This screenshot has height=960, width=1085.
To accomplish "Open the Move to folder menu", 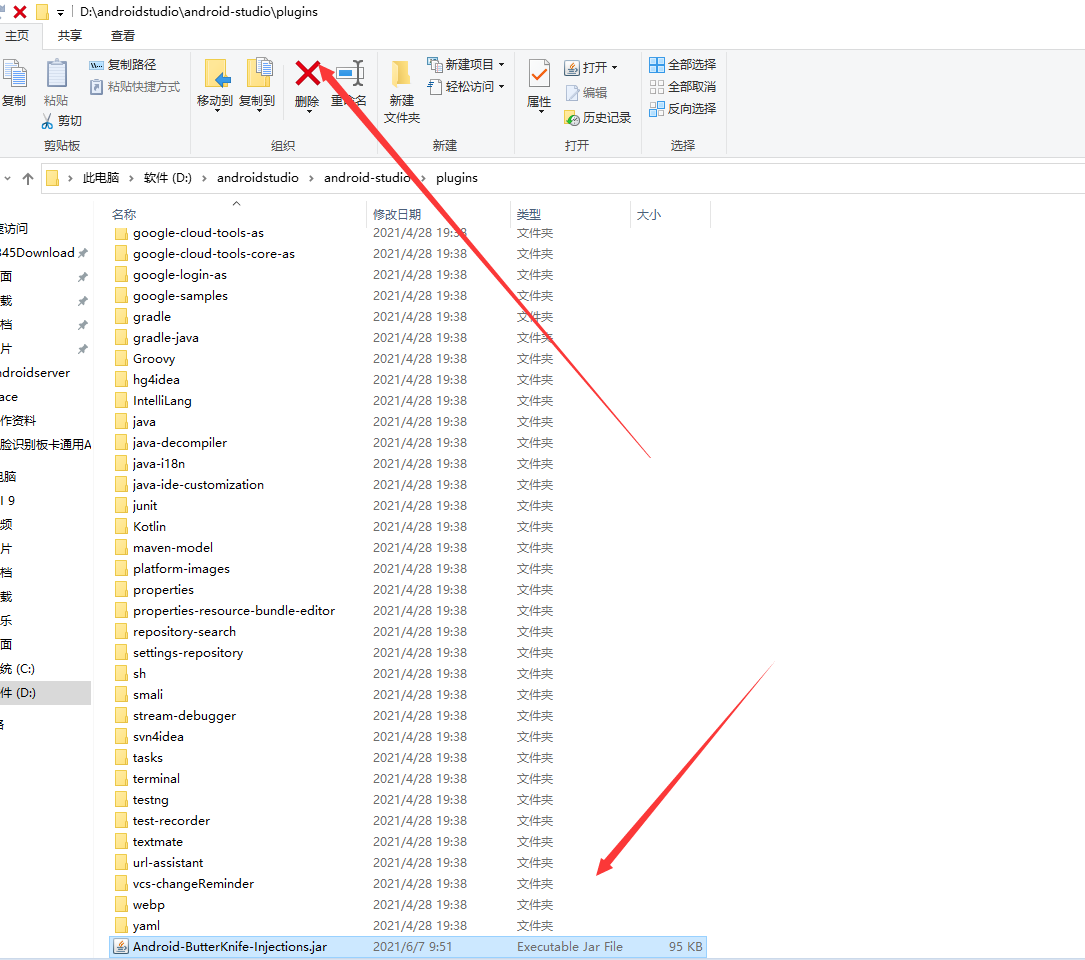I will click(x=215, y=83).
